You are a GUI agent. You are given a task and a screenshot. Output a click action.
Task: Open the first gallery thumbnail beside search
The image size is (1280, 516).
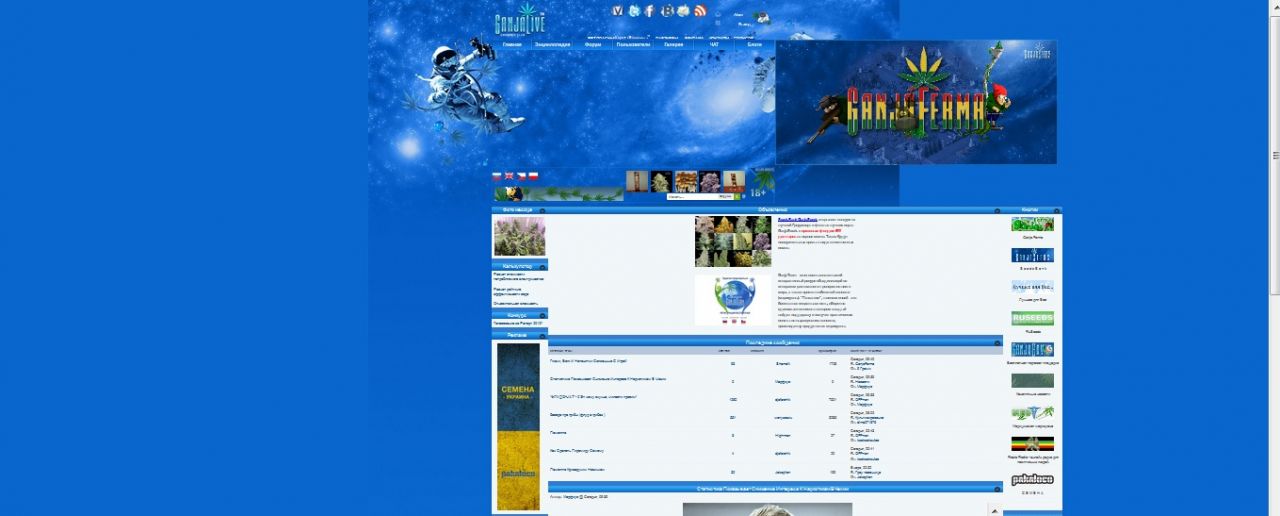637,181
